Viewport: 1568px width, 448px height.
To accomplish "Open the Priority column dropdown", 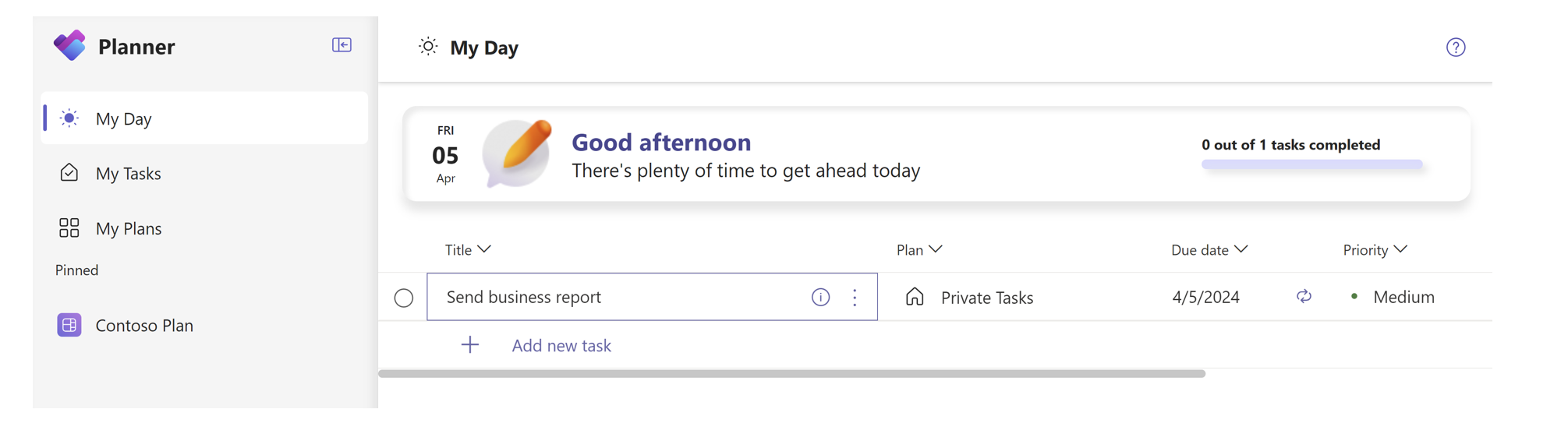I will click(x=1375, y=249).
